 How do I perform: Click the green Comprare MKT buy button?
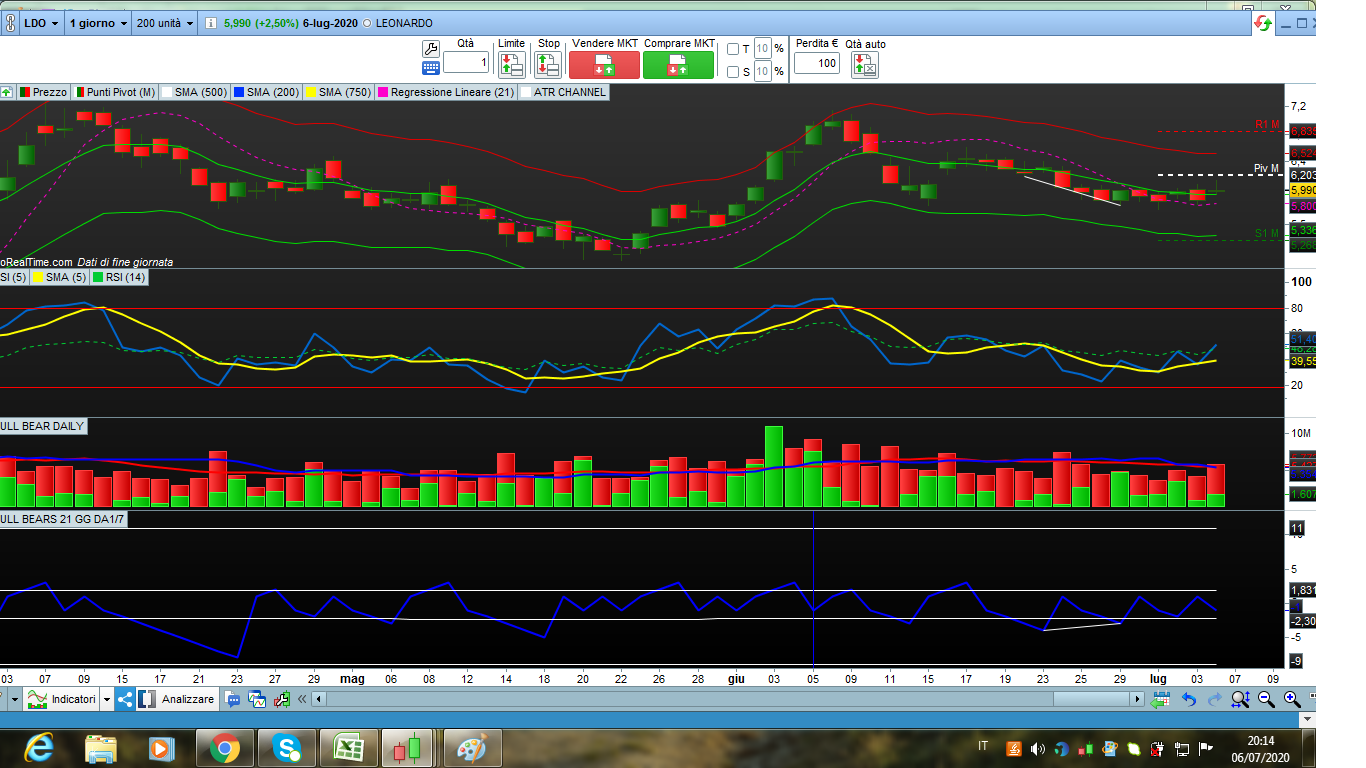(x=678, y=65)
